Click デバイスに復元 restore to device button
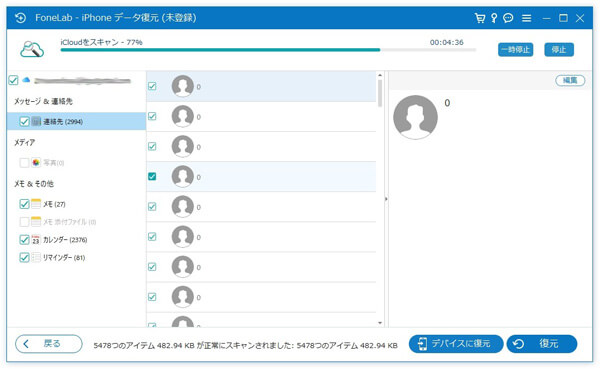Screen dimensions: 600x369 pos(456,344)
